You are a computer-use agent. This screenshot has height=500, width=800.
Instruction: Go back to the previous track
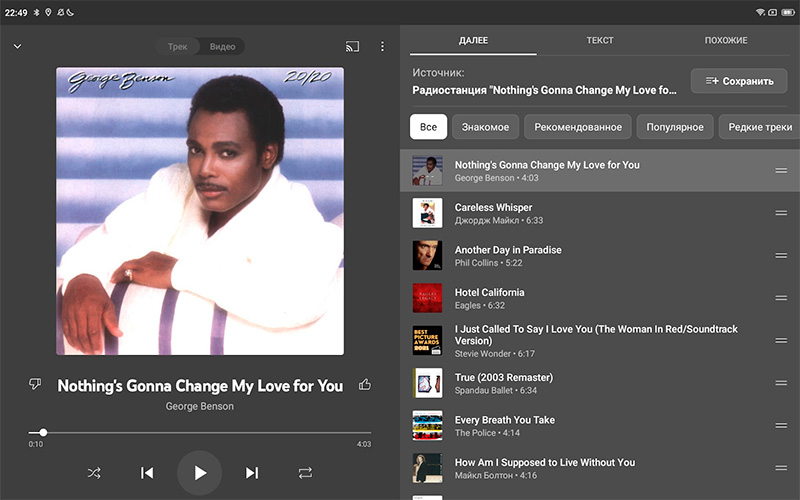pos(147,473)
